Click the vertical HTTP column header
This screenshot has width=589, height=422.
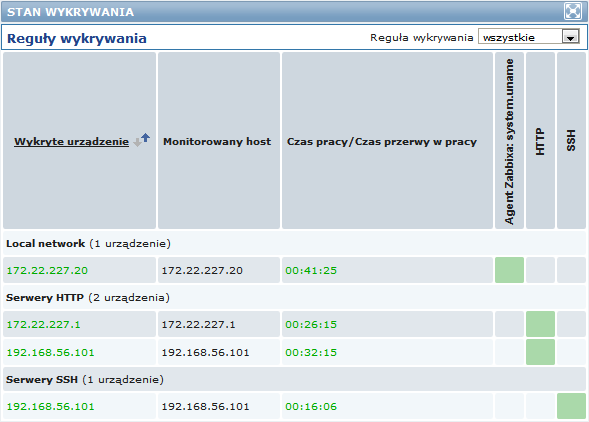(540, 141)
